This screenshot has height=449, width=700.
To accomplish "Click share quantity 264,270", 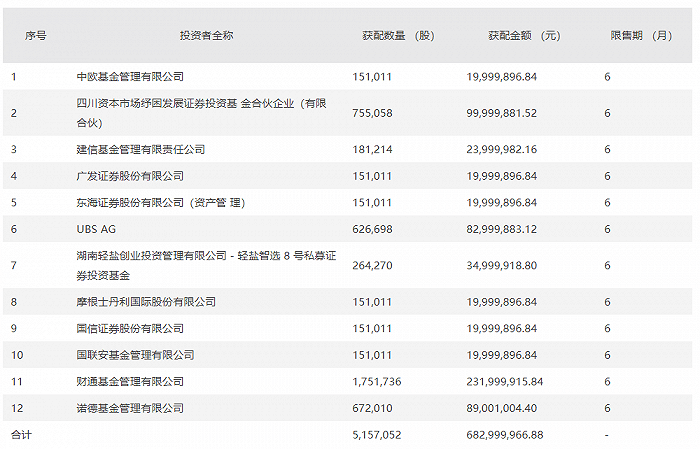I will point(372,266).
